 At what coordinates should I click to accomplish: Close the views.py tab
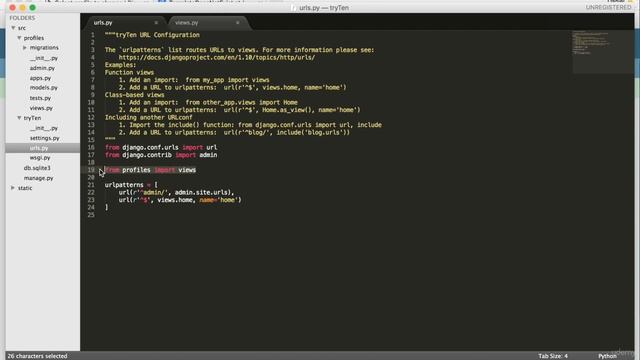click(x=238, y=23)
